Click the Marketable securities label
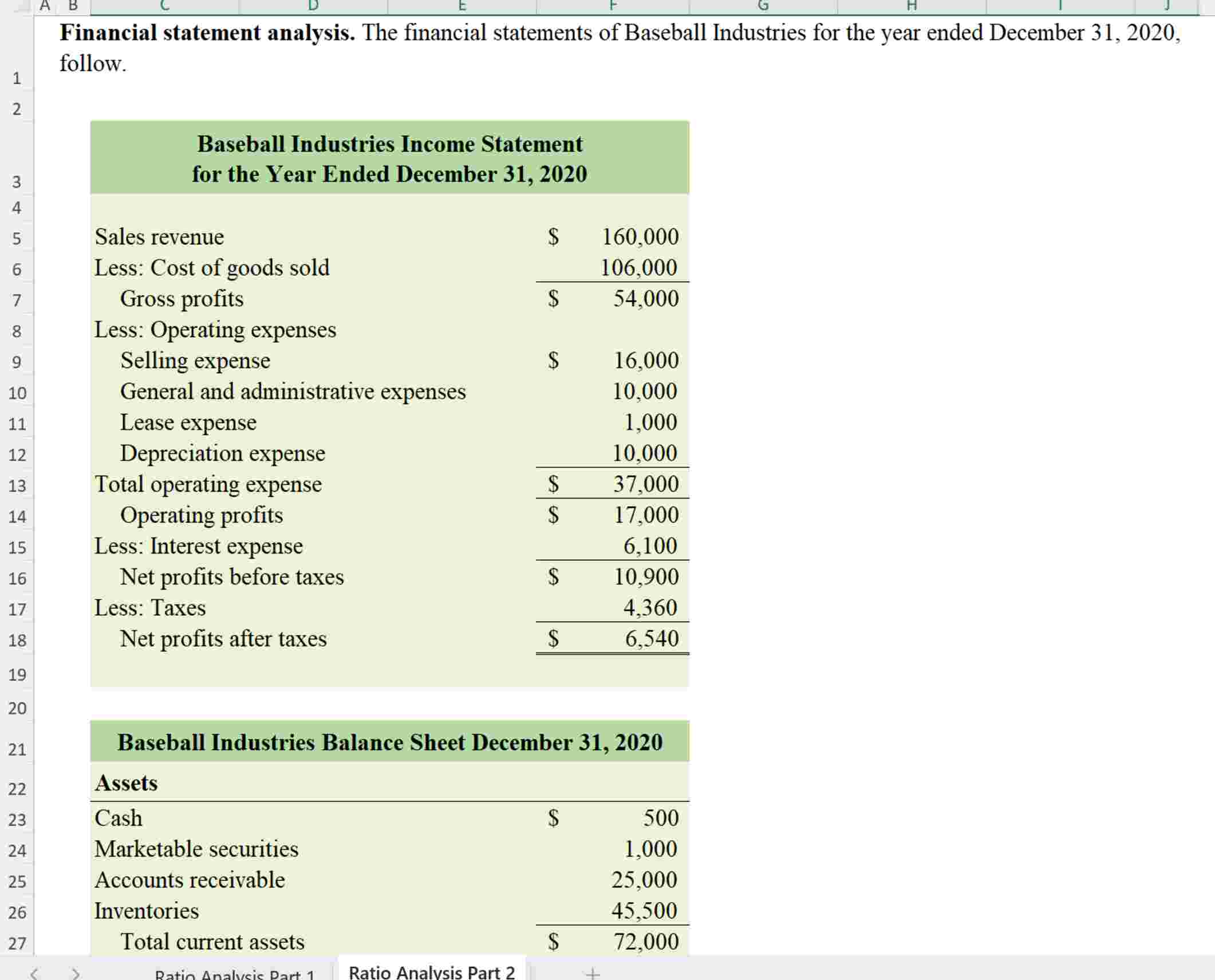 196,849
